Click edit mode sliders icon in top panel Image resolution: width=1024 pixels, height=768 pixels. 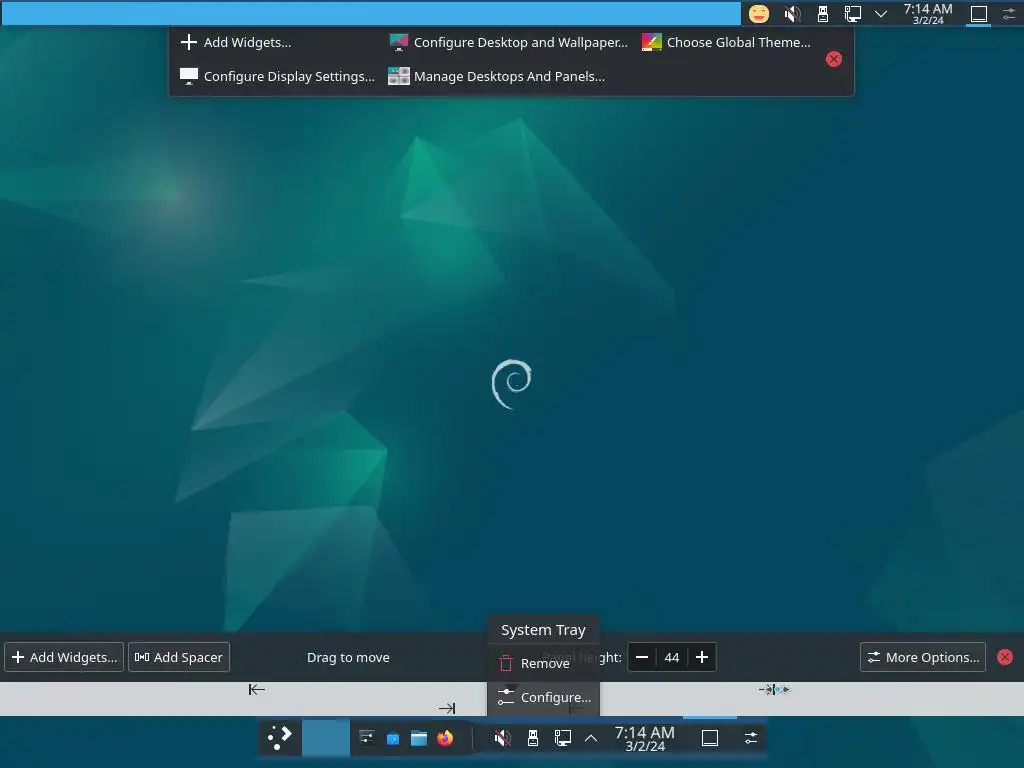click(1008, 14)
